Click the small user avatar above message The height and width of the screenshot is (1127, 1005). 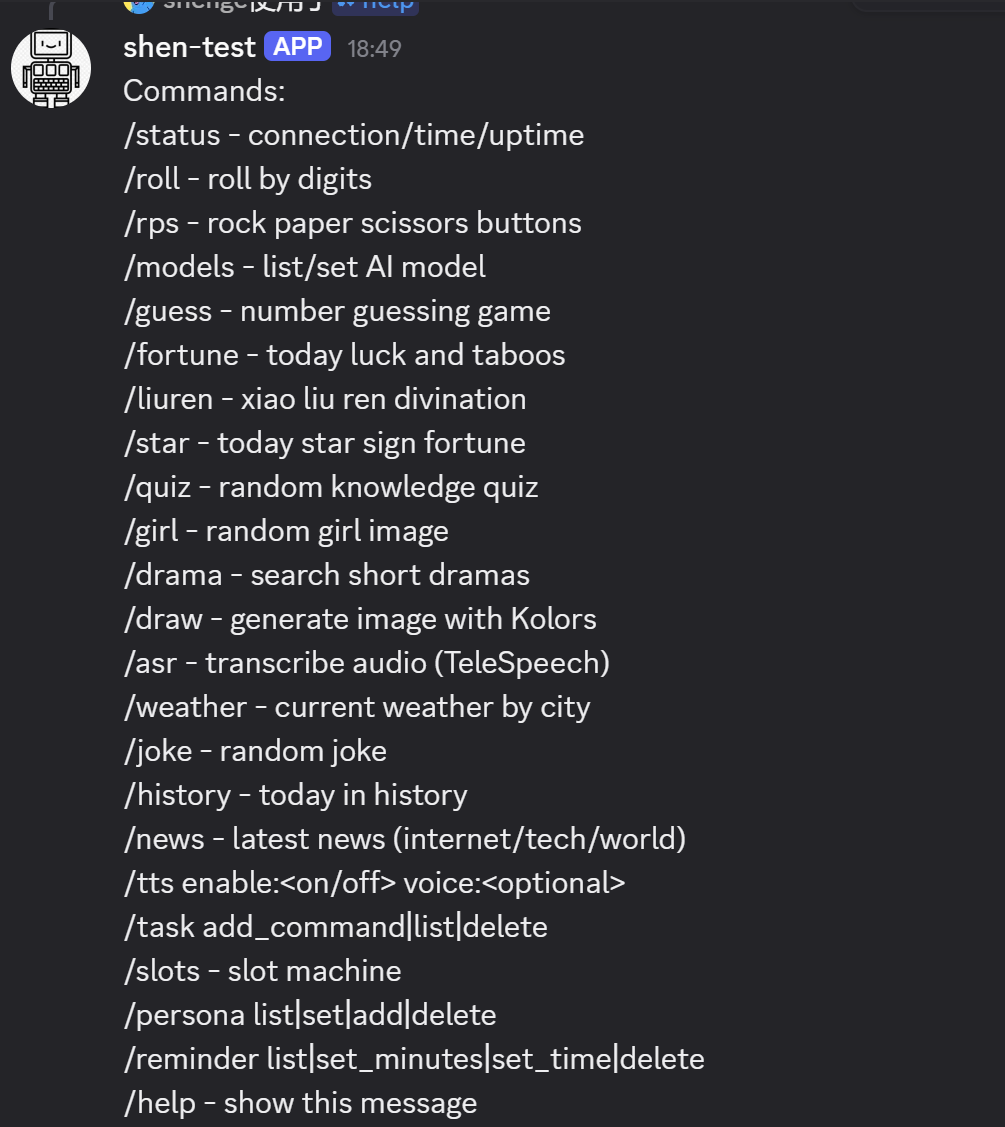[138, 4]
